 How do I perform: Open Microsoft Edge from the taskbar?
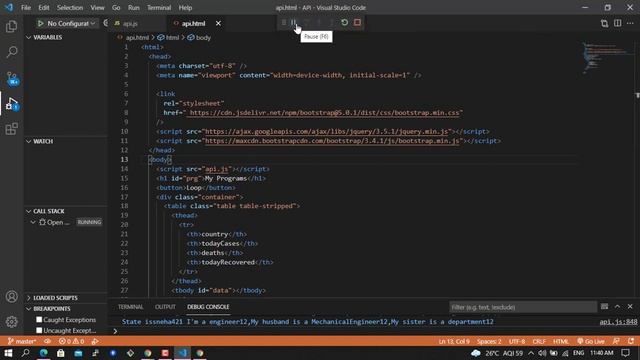(43, 353)
